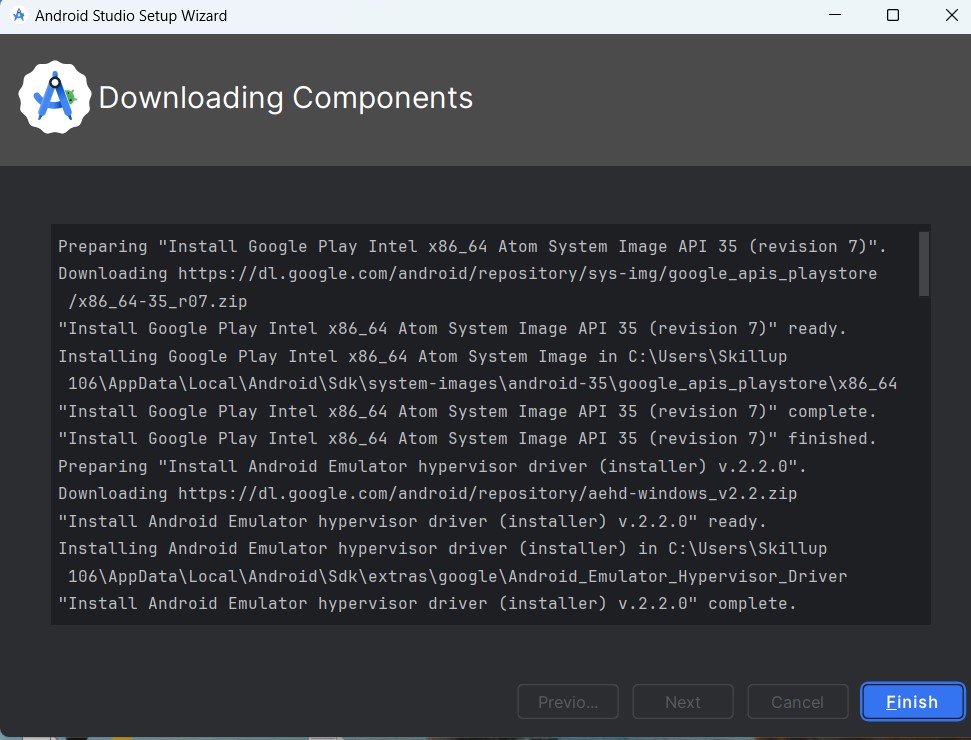Click the empty scrollbar track below the thumb
This screenshot has height=740, width=971.
pyautogui.click(x=923, y=458)
